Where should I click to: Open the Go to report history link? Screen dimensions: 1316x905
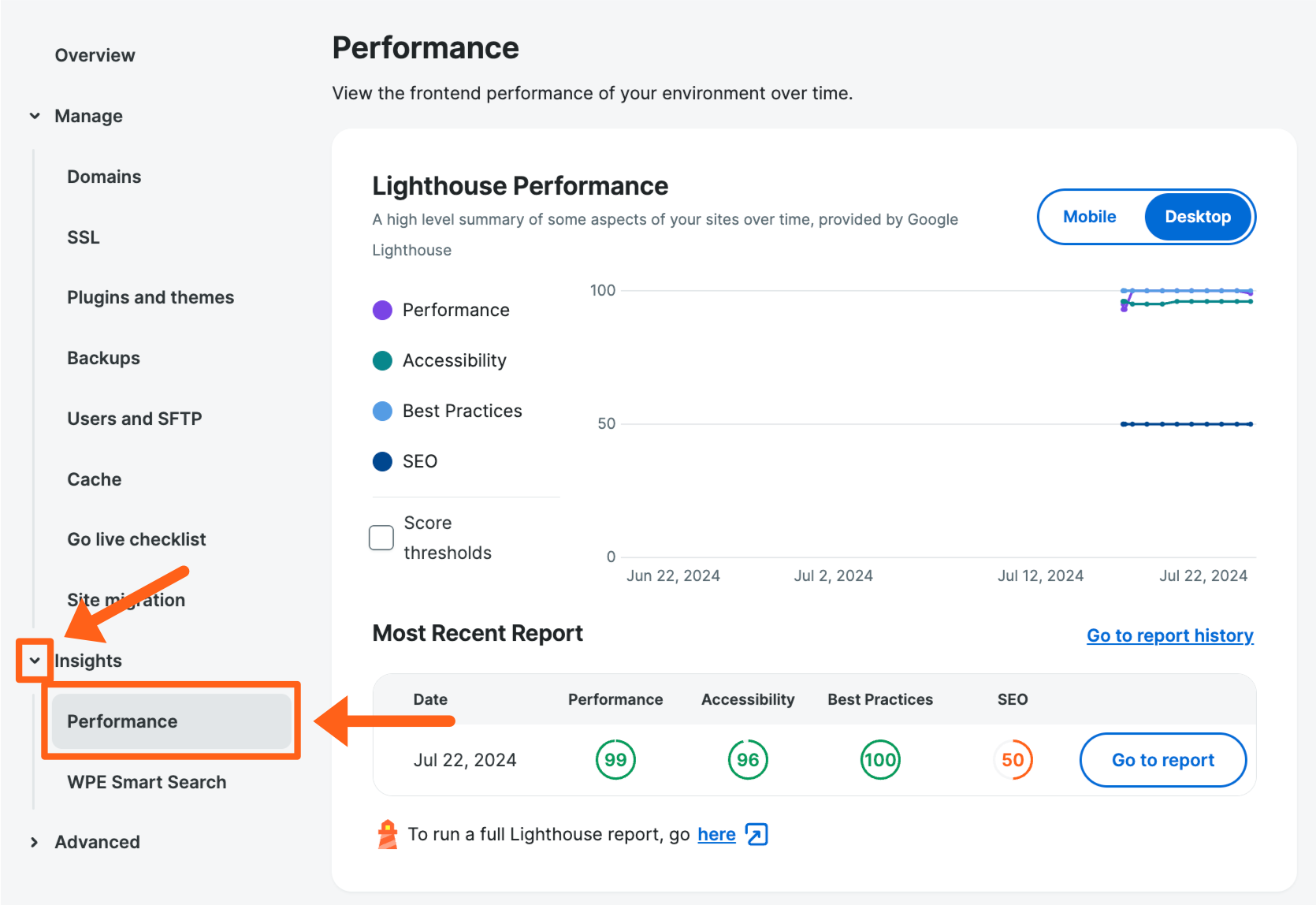tap(1169, 635)
